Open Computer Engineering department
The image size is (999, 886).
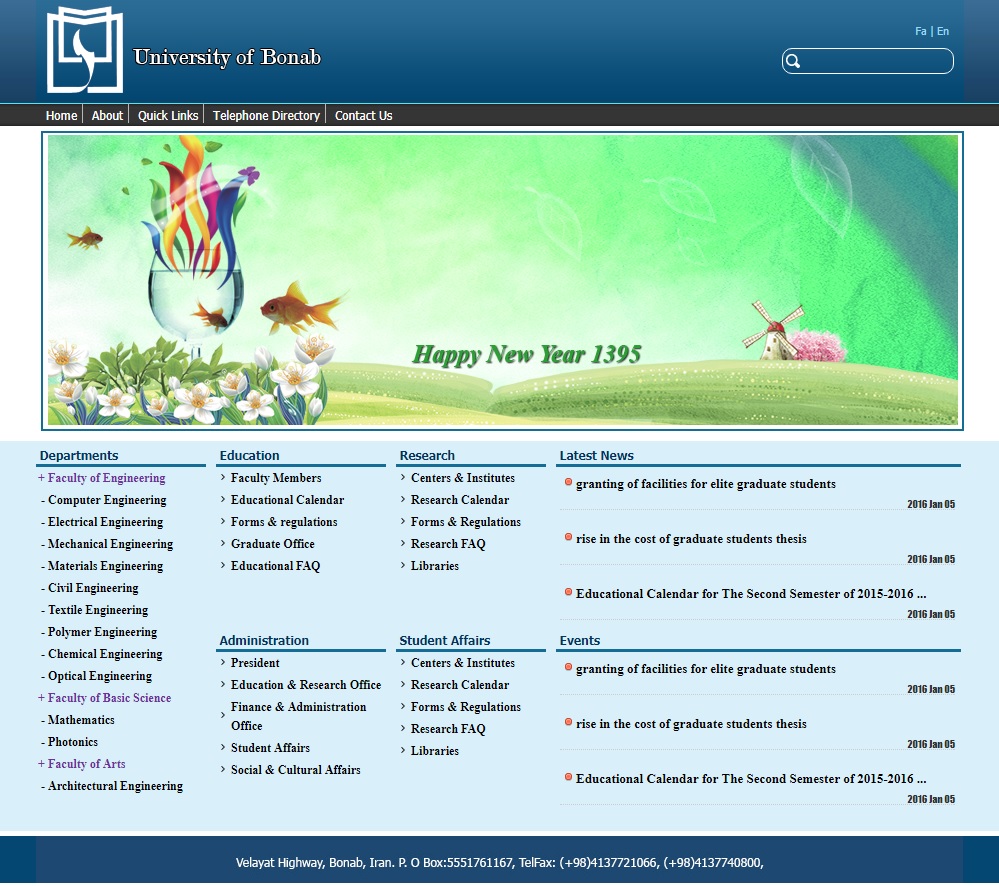pyautogui.click(x=107, y=500)
